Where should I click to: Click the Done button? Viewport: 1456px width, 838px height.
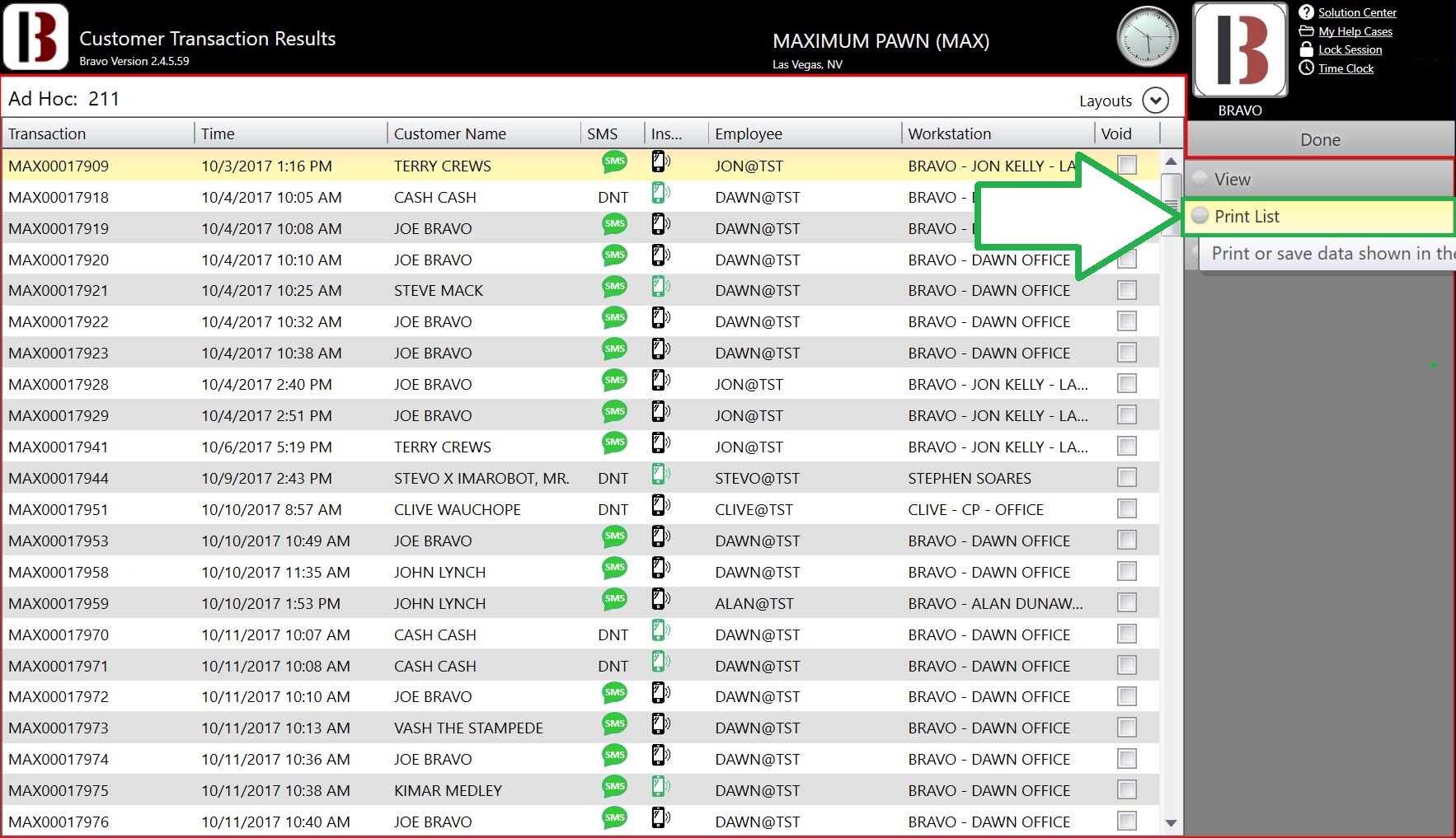click(x=1320, y=139)
